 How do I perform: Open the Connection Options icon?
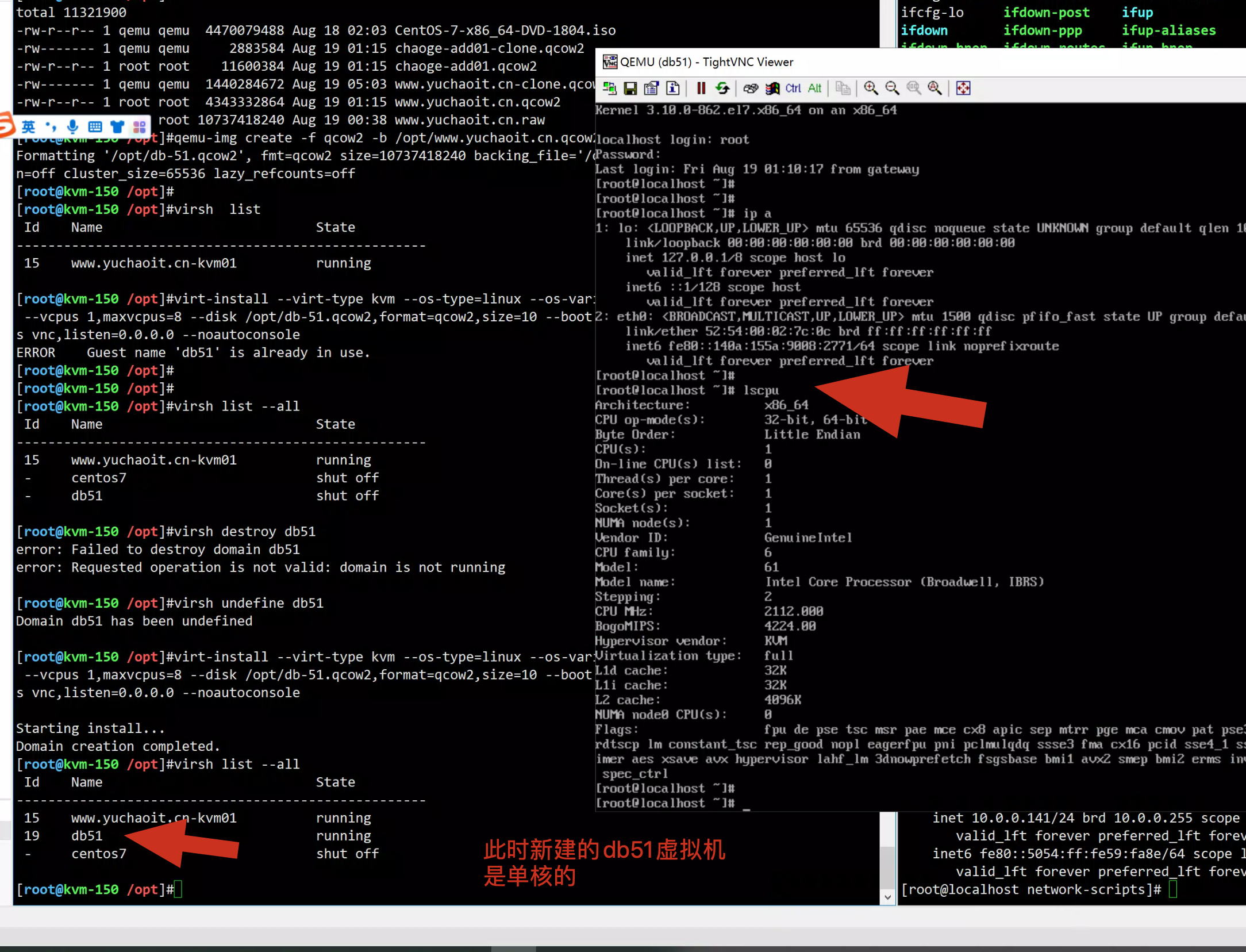tap(651, 88)
